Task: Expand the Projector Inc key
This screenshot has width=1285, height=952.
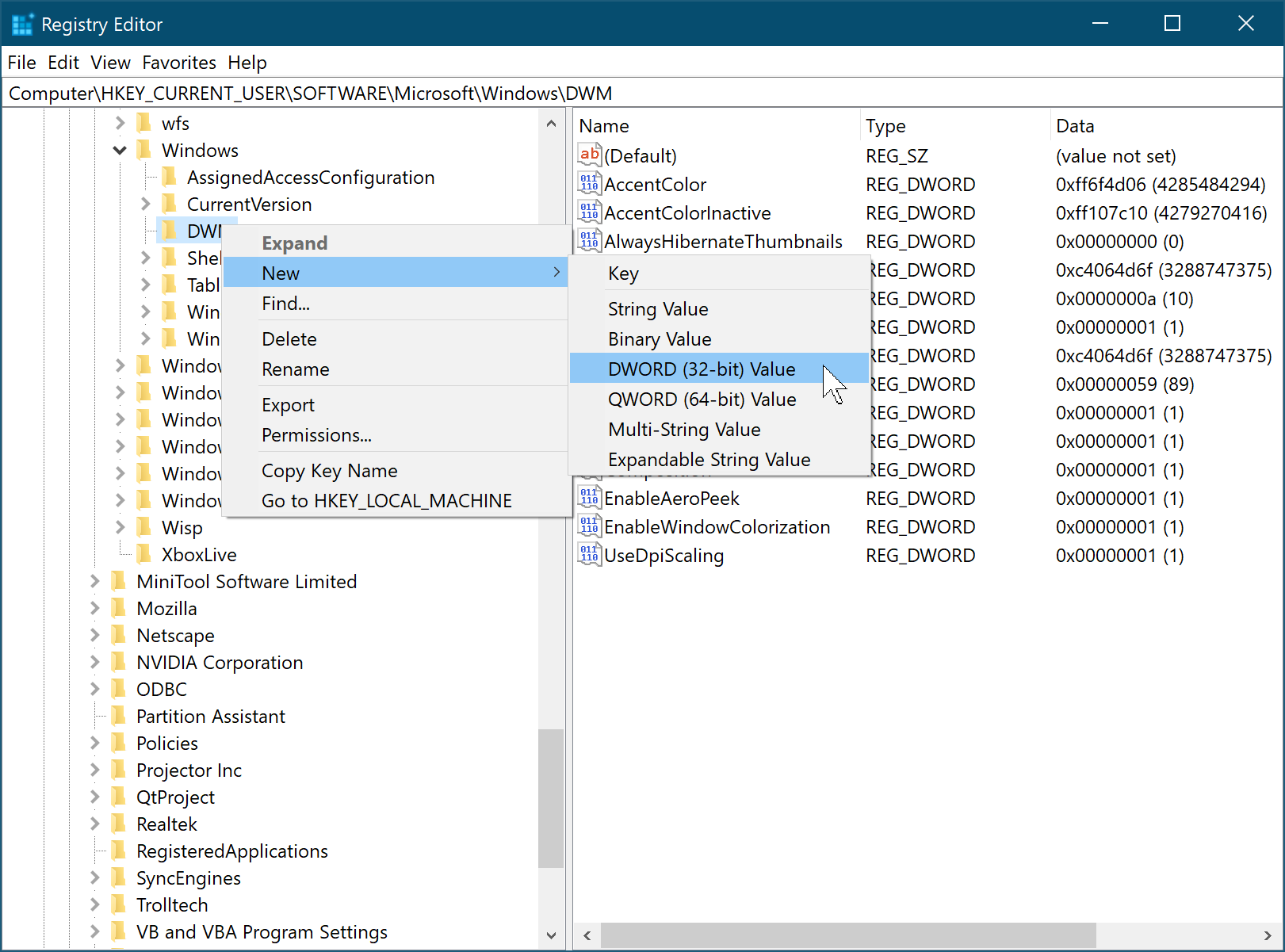Action: (94, 770)
